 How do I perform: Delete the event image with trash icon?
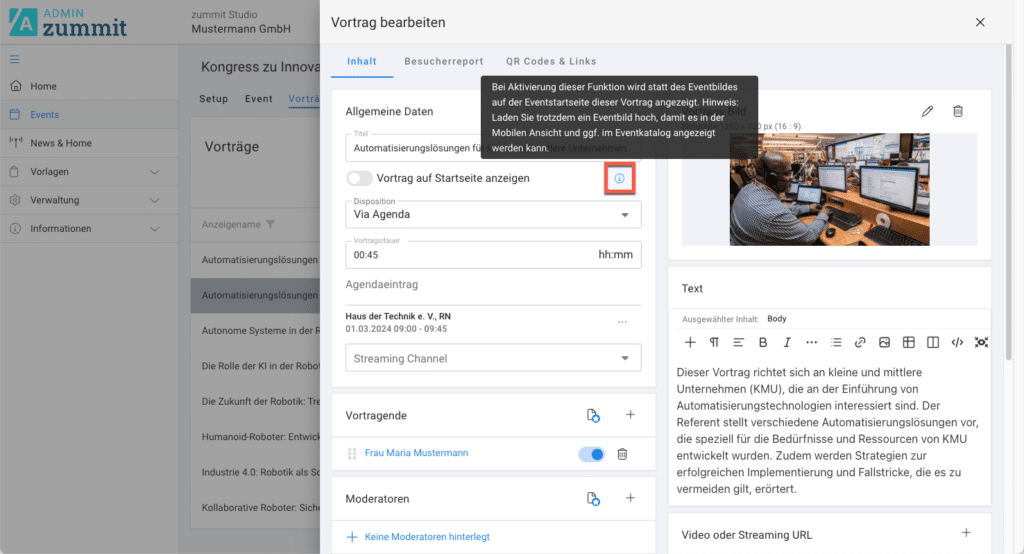(x=957, y=111)
